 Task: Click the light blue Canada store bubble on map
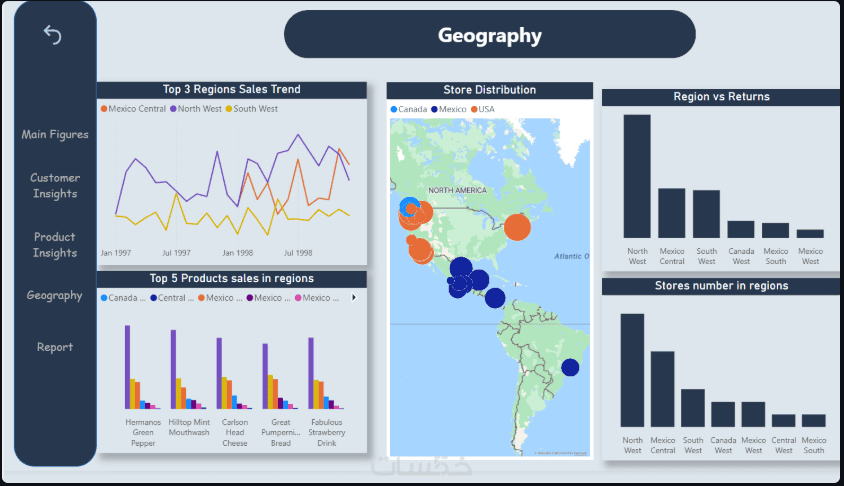409,207
